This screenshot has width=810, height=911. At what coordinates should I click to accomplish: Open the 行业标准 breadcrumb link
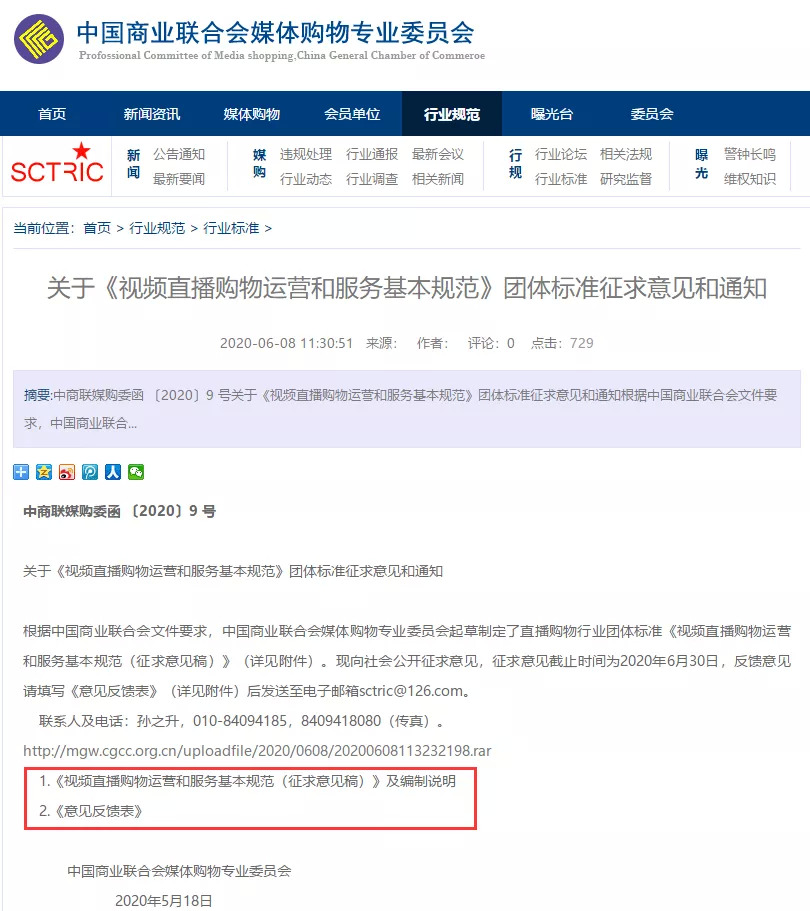(x=231, y=228)
